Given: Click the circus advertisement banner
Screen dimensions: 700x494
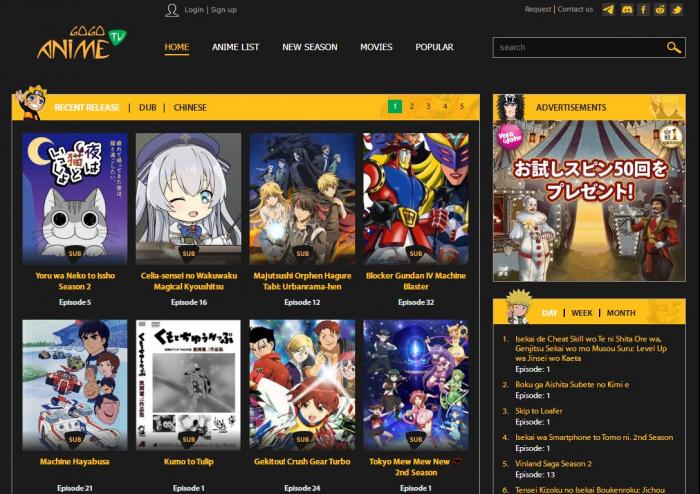Looking at the screenshot, I should tap(589, 201).
